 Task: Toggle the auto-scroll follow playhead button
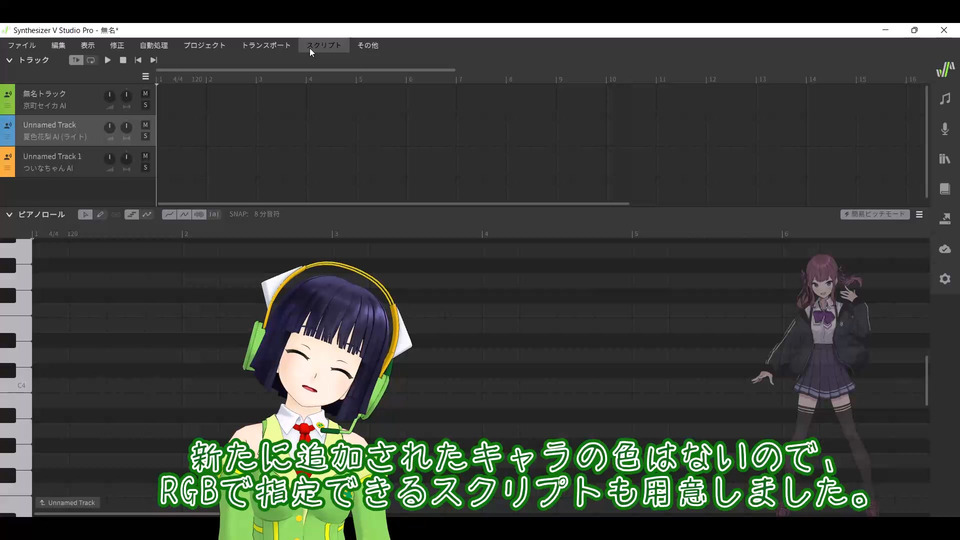click(76, 60)
